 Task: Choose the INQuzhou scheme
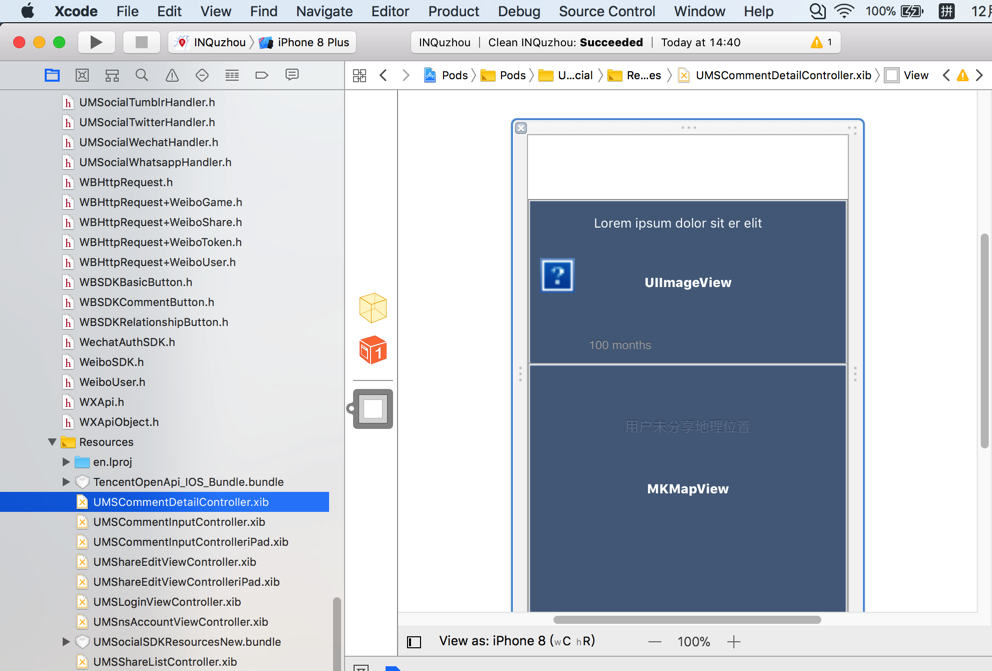pos(211,42)
